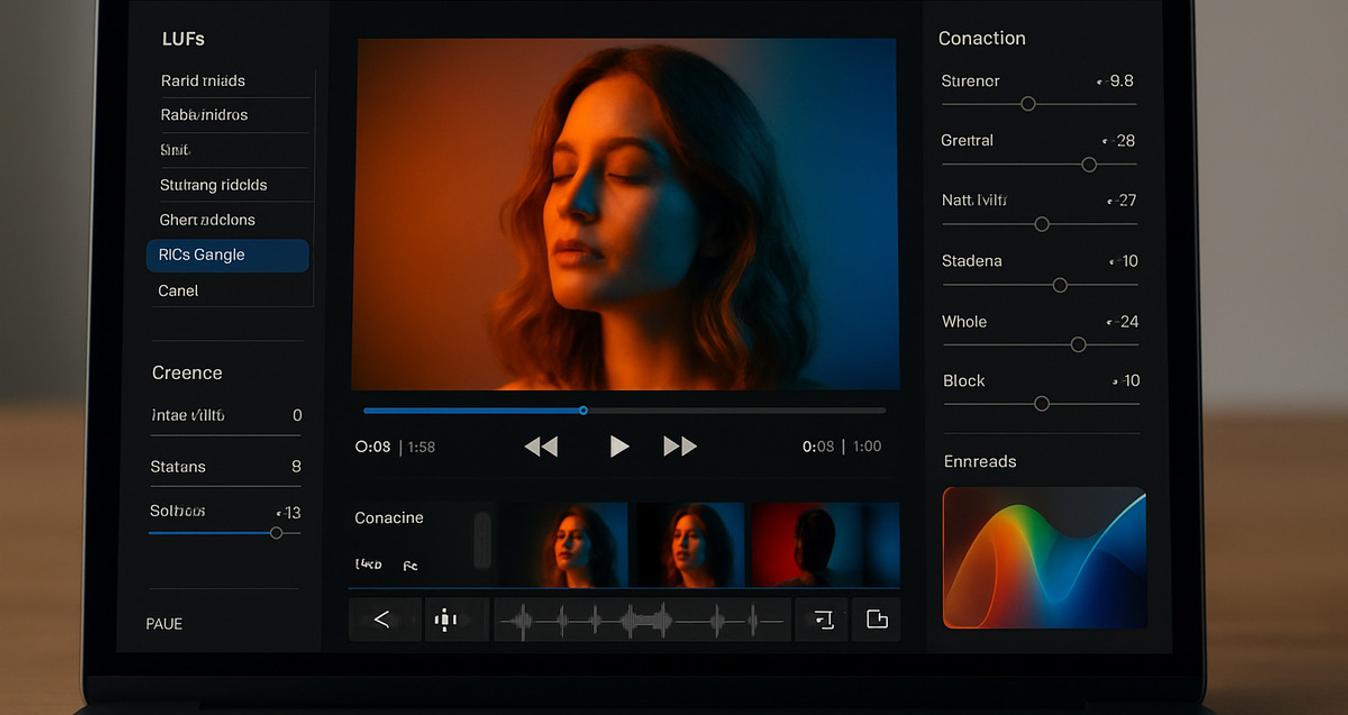
Task: Click the back arrow below the timeline
Action: [x=382, y=620]
